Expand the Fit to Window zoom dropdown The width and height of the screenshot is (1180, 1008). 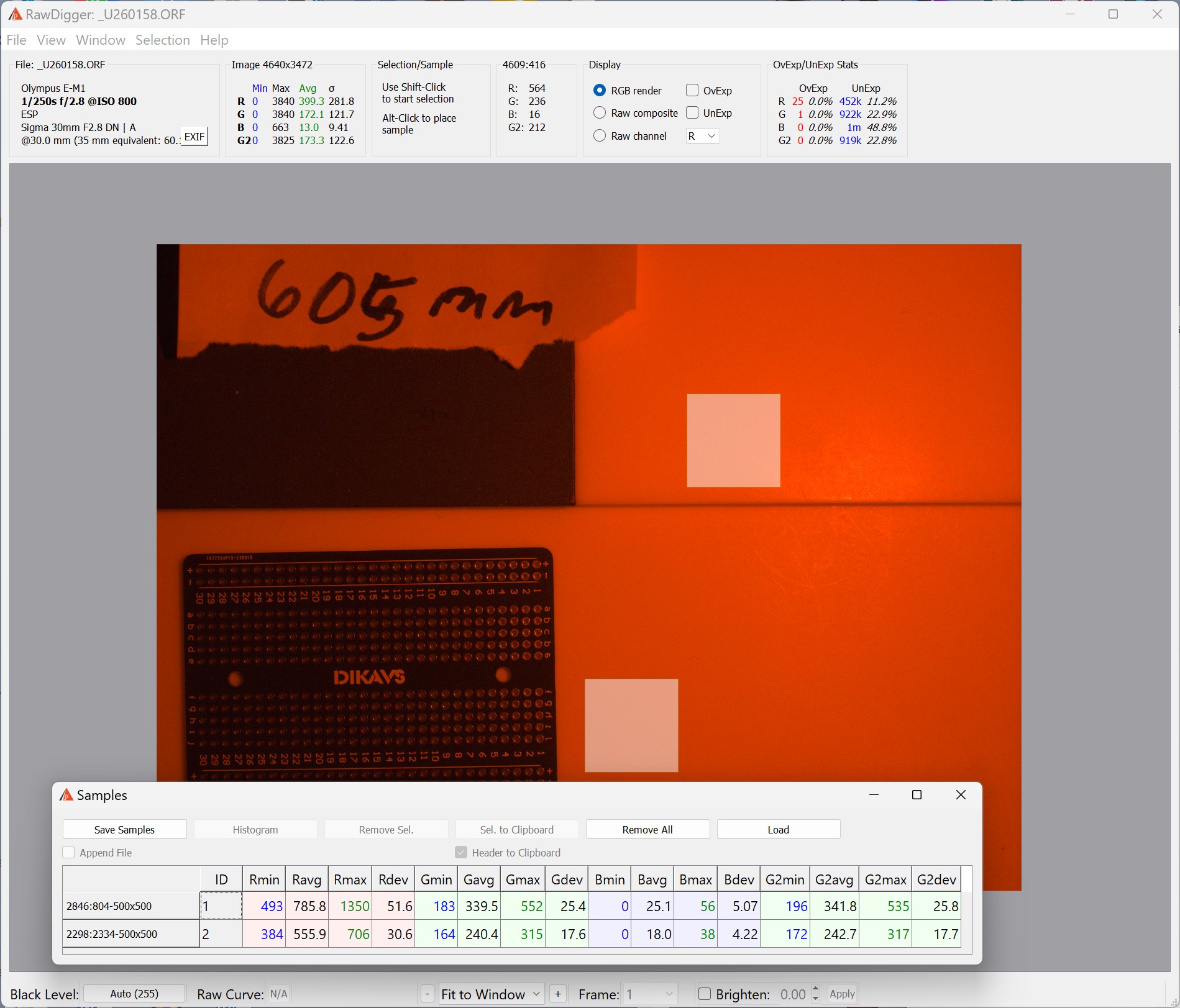pos(491,994)
